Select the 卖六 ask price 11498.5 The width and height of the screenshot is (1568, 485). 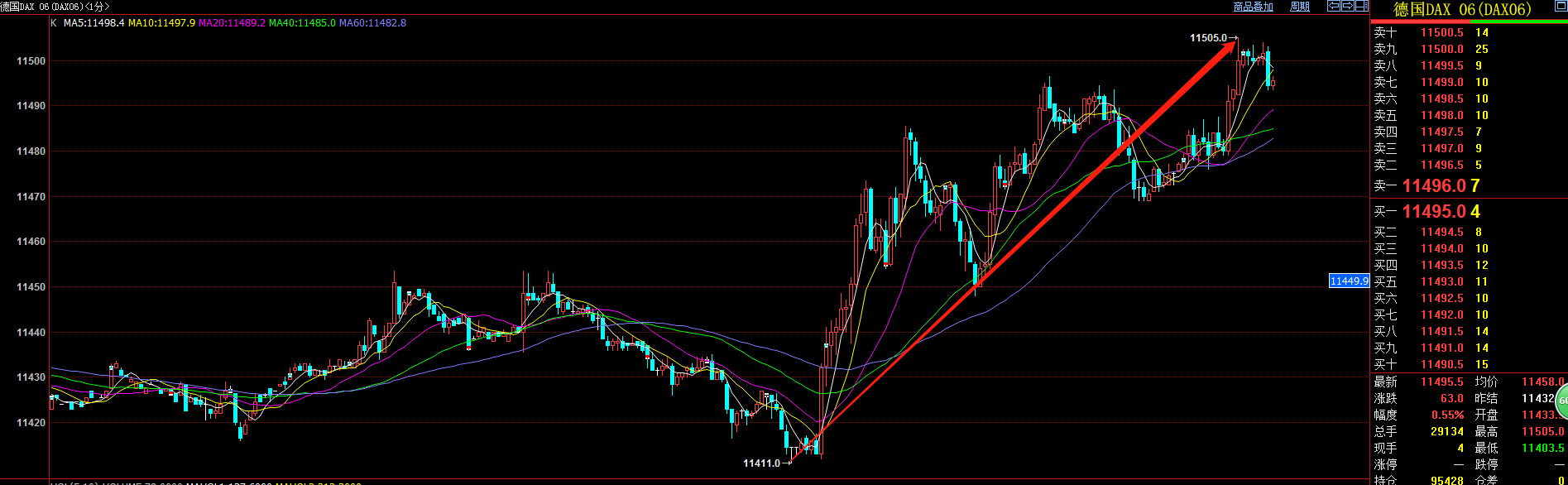point(1442,99)
